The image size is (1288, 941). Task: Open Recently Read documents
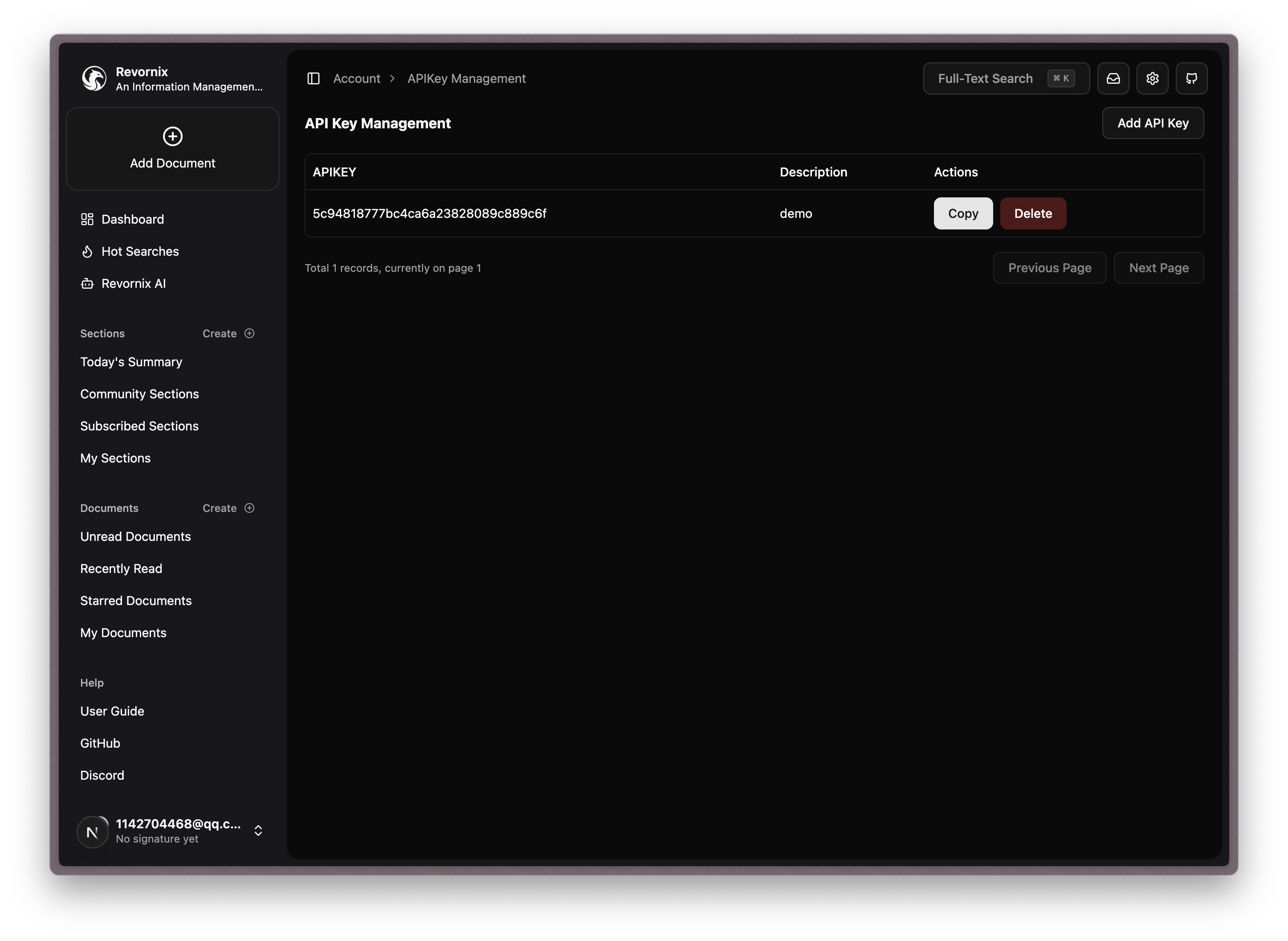pos(121,569)
